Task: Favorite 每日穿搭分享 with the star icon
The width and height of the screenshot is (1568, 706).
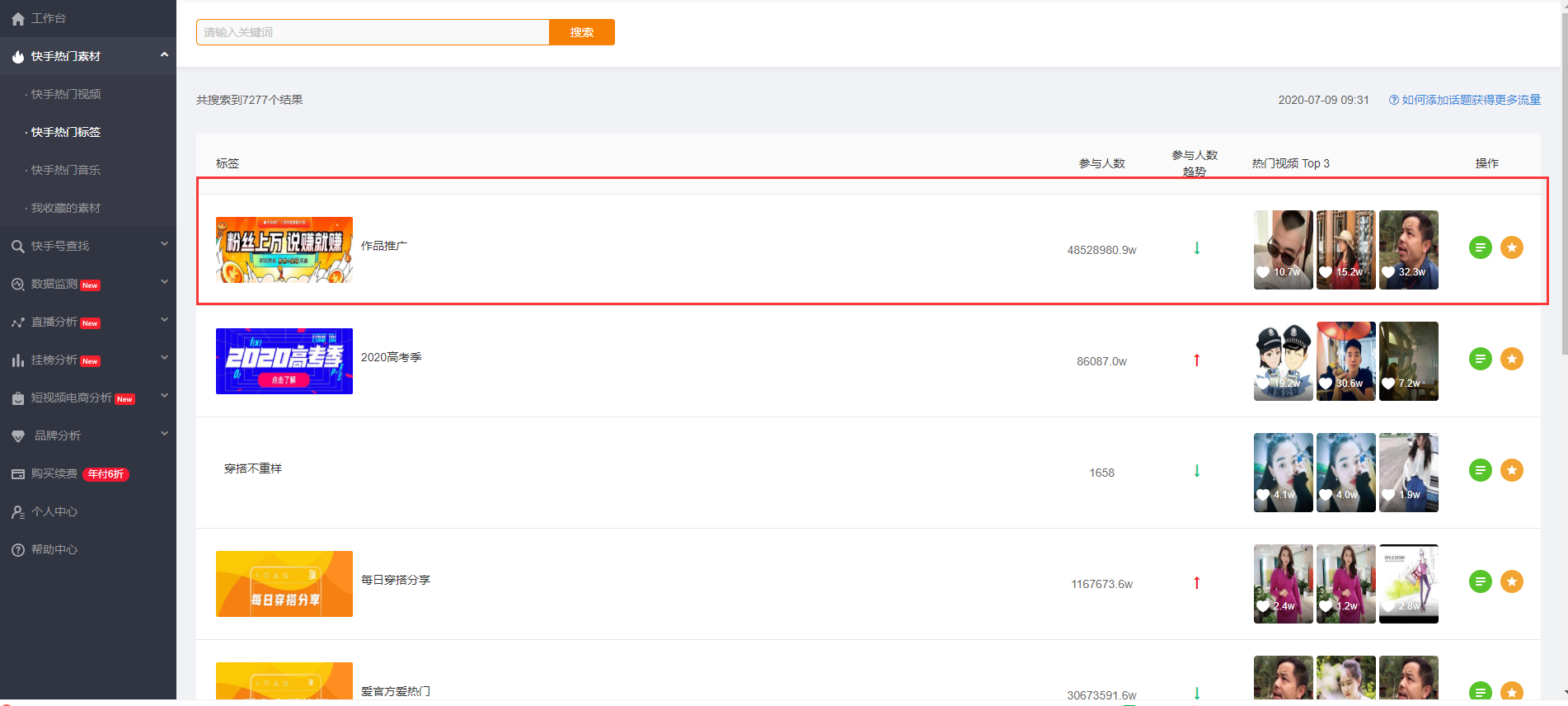Action: (1512, 581)
